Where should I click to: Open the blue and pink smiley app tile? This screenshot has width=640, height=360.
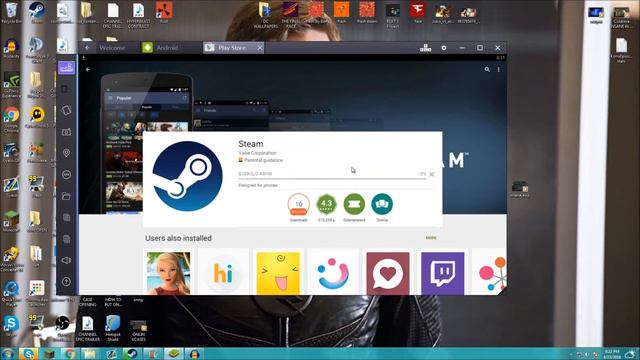tap(333, 273)
